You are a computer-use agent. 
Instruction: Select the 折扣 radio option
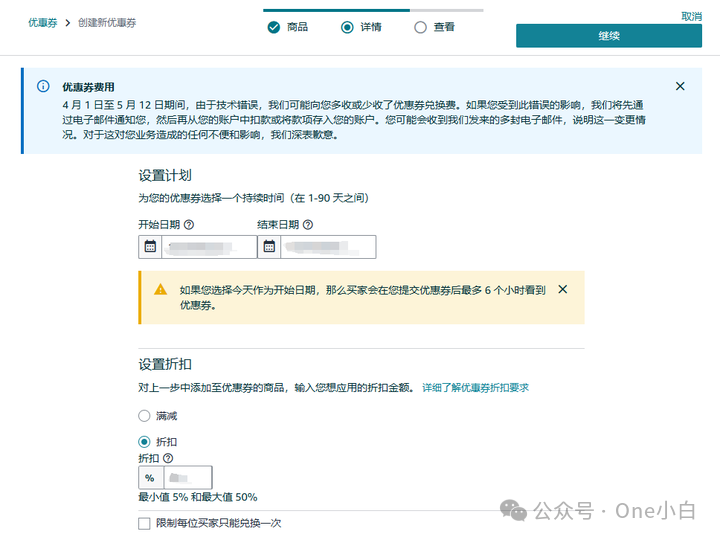click(144, 441)
